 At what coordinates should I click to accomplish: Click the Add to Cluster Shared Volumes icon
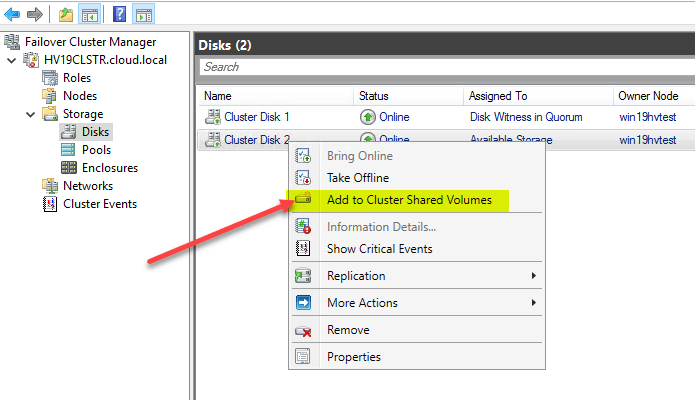(x=303, y=198)
